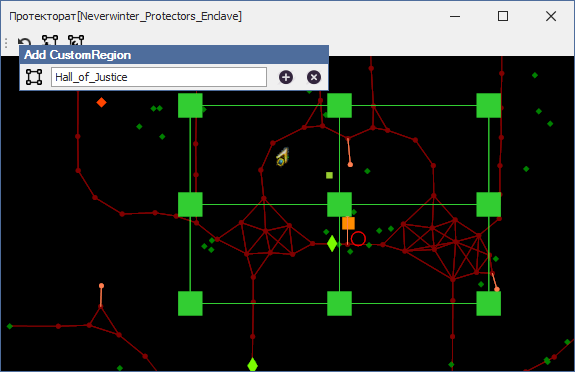Click the bottom-right green region handle

click(489, 303)
